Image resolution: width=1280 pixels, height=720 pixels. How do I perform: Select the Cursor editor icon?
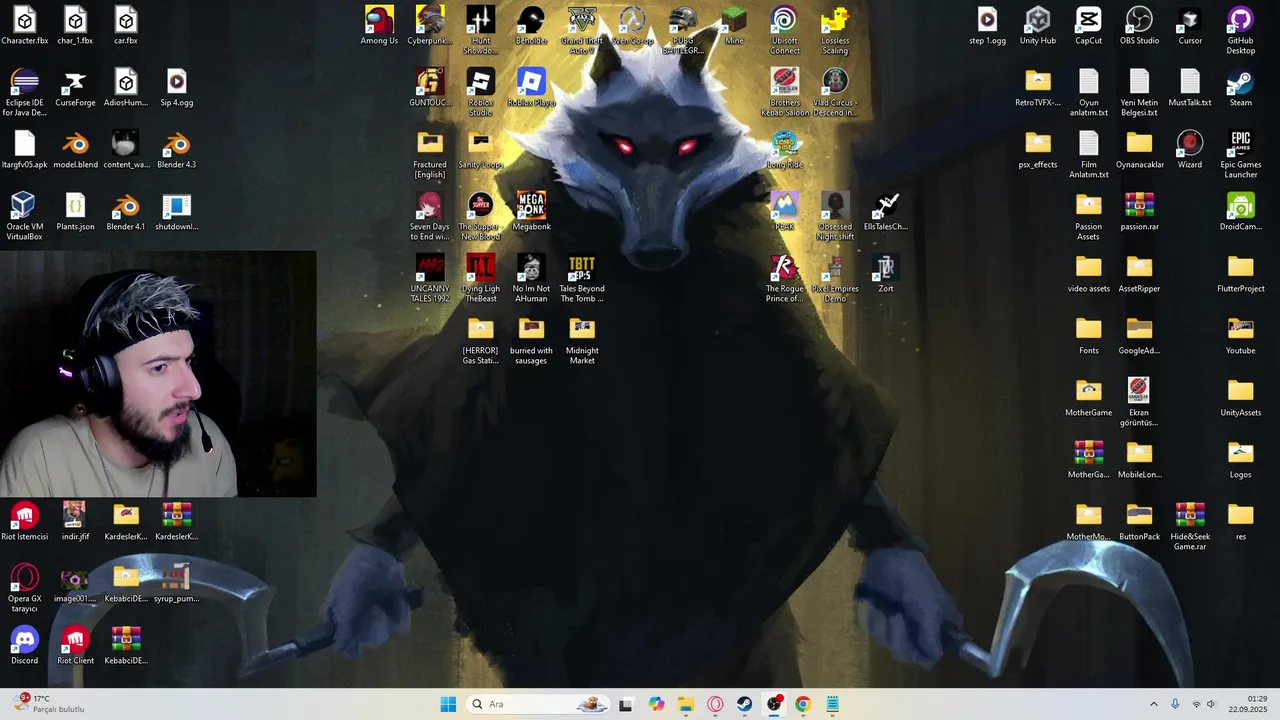click(1190, 26)
